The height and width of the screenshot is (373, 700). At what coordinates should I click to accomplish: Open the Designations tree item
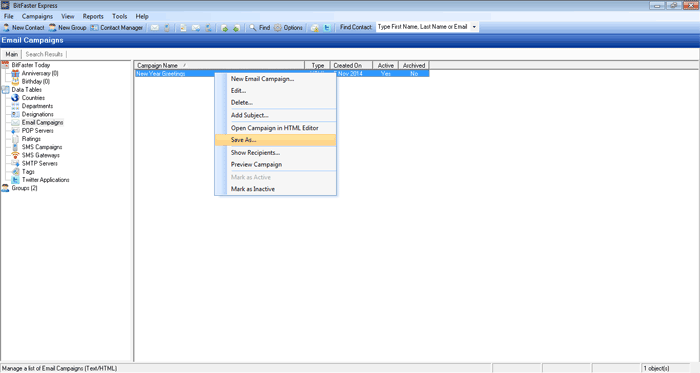(33, 114)
